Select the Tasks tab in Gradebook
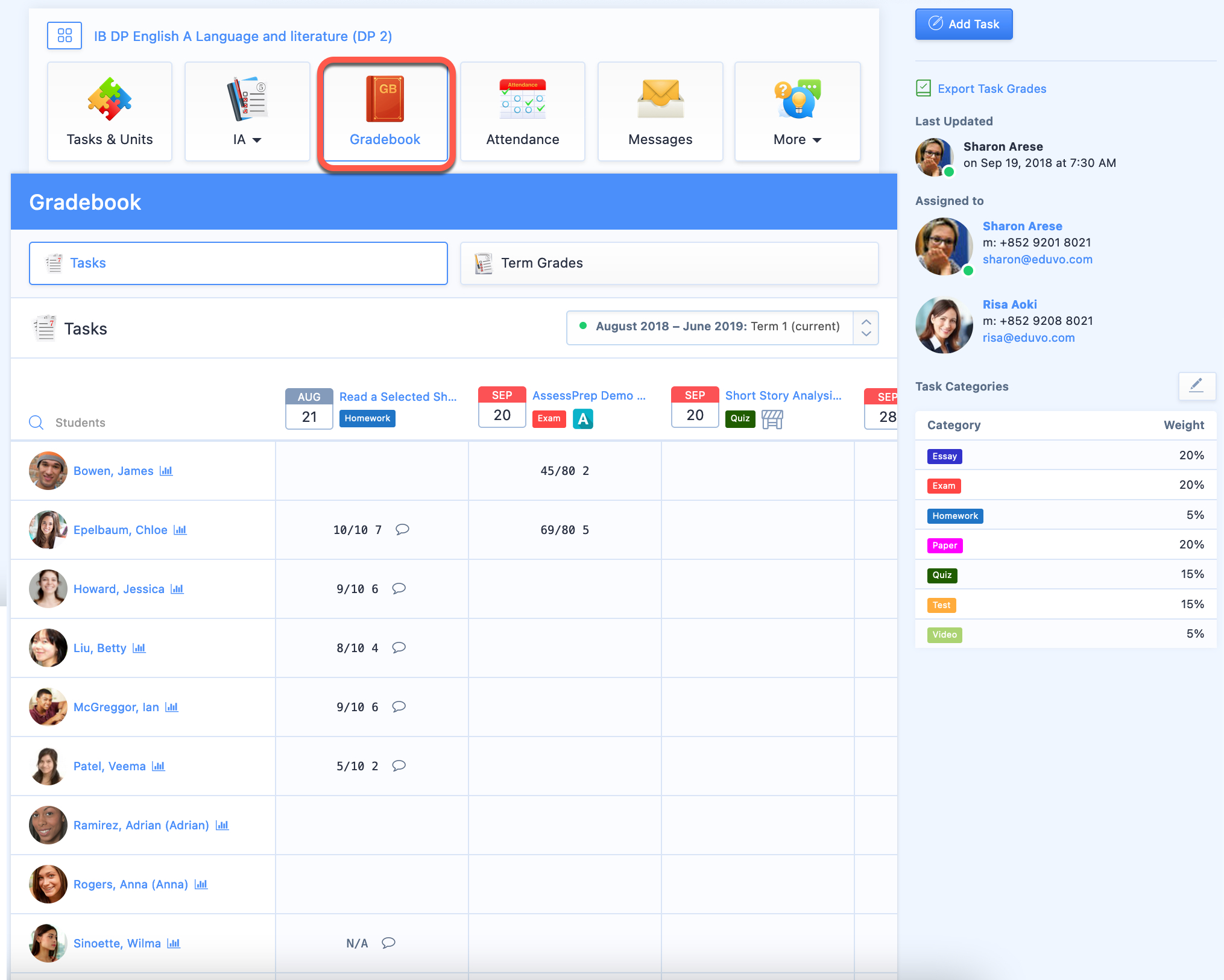The width and height of the screenshot is (1224, 980). 238,263
